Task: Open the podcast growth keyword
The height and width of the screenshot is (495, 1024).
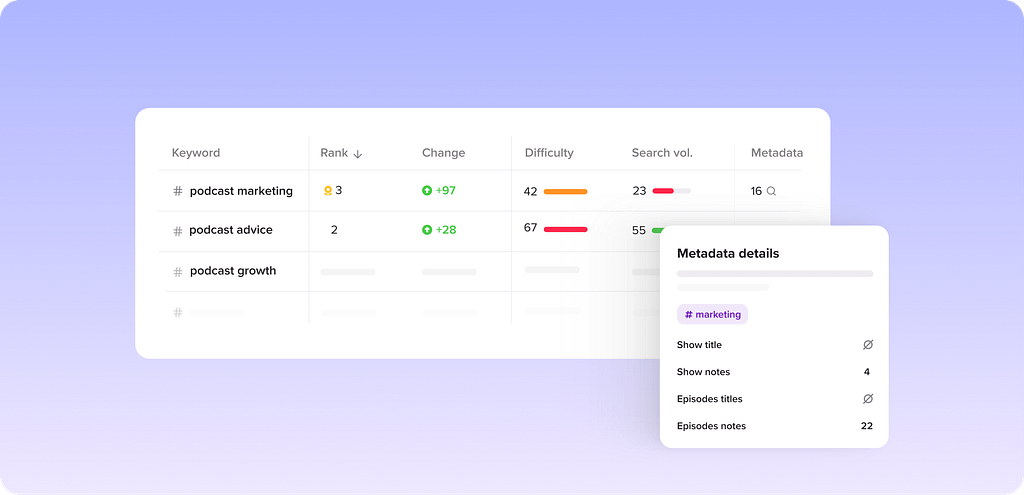Action: point(233,271)
